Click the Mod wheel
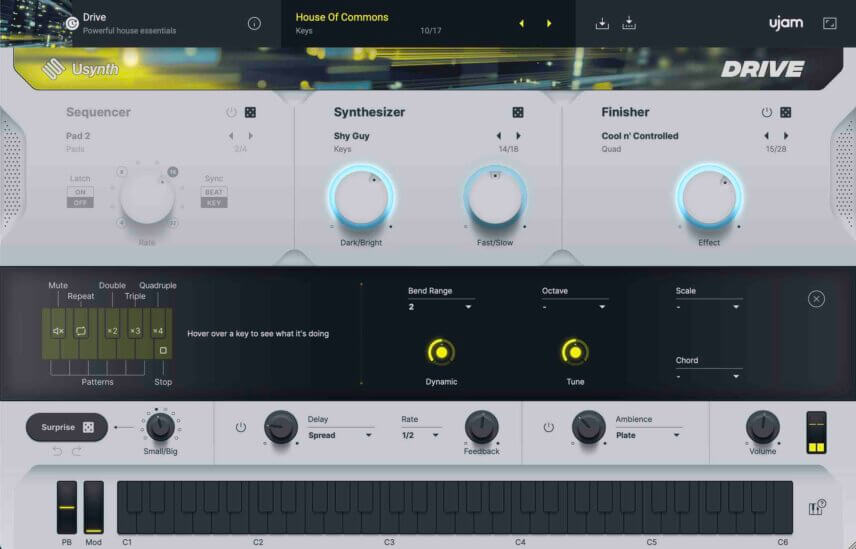Screen dimensions: 856x549 pyautogui.click(x=93, y=508)
